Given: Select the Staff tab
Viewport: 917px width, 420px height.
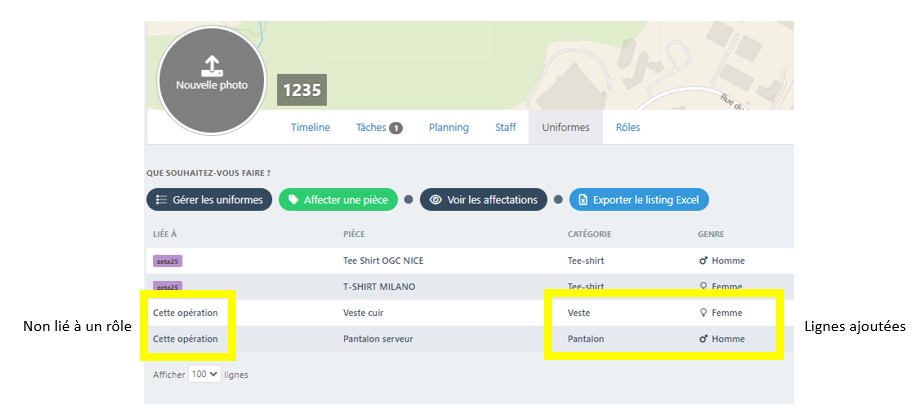Looking at the screenshot, I should pyautogui.click(x=505, y=128).
